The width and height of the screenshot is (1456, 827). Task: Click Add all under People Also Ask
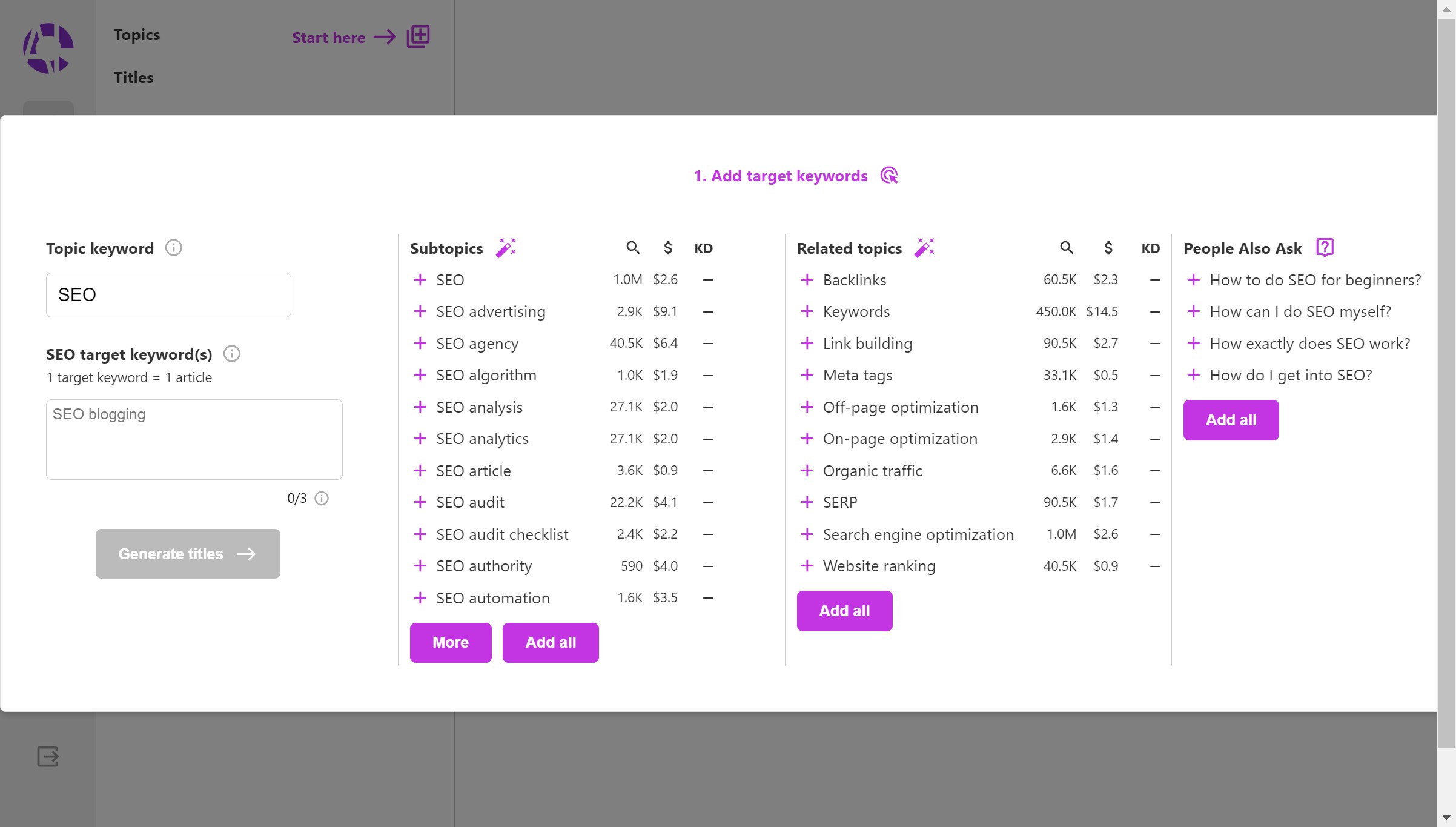1231,420
